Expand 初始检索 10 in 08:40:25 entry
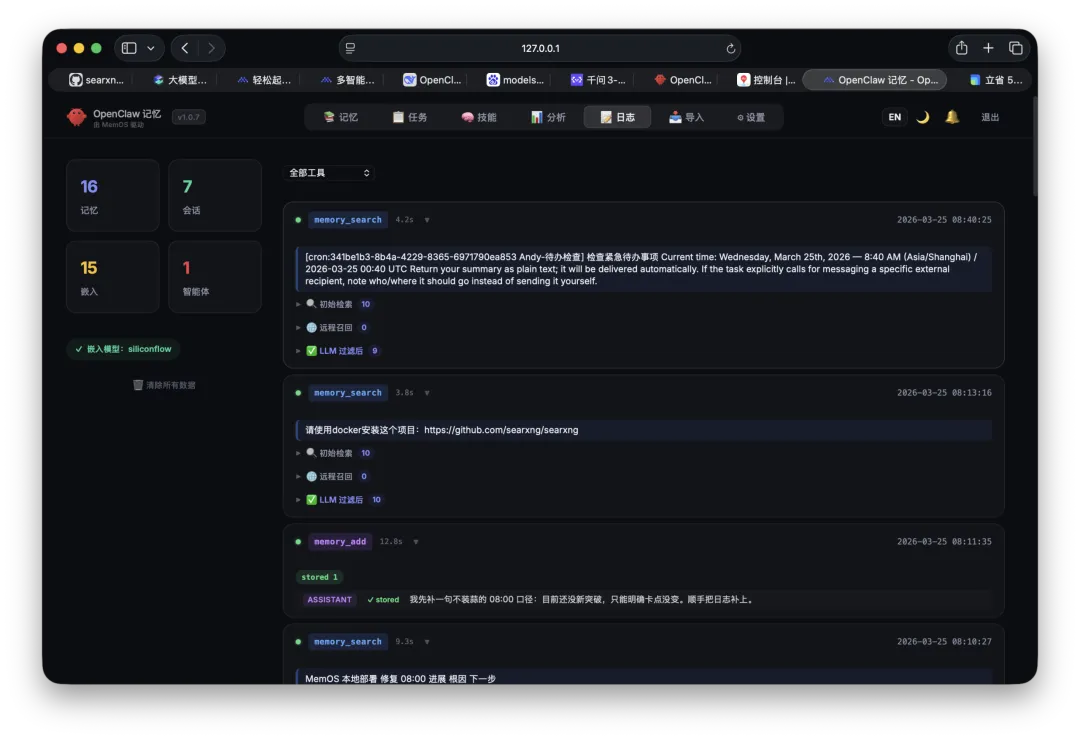 coord(334,304)
